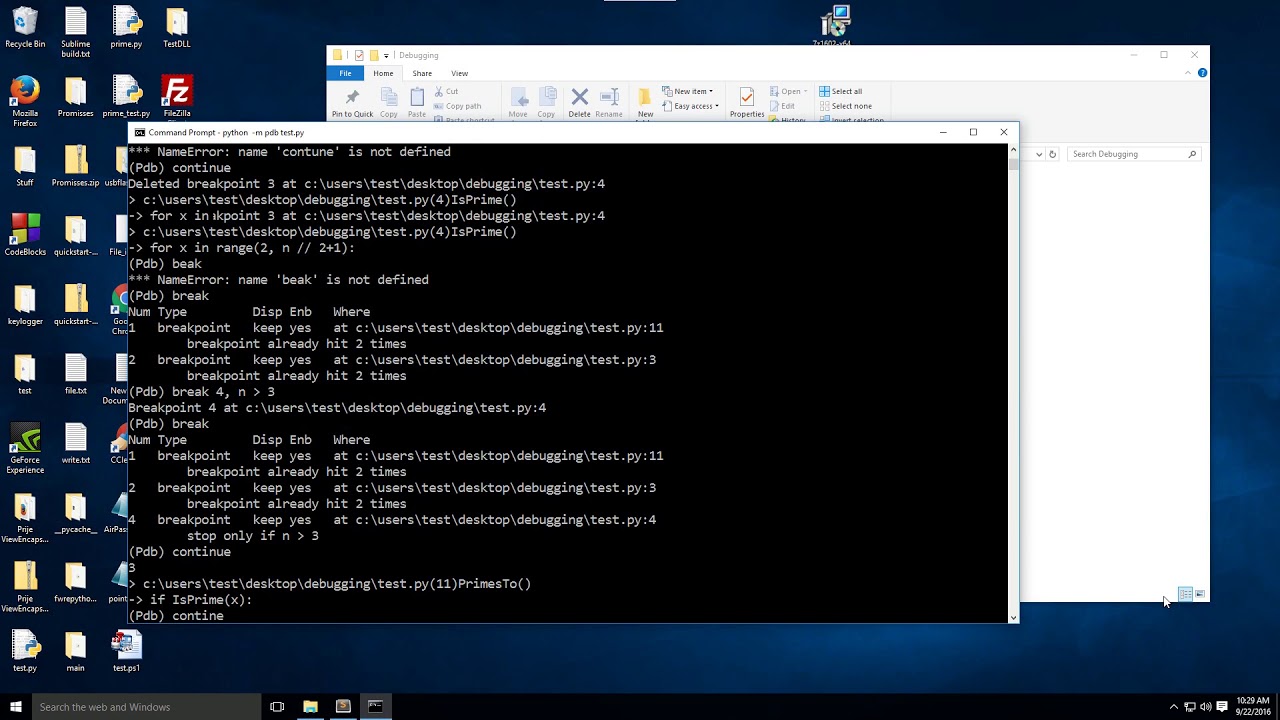Click the Windows Start button
This screenshot has height=720, width=1280.
16,706
